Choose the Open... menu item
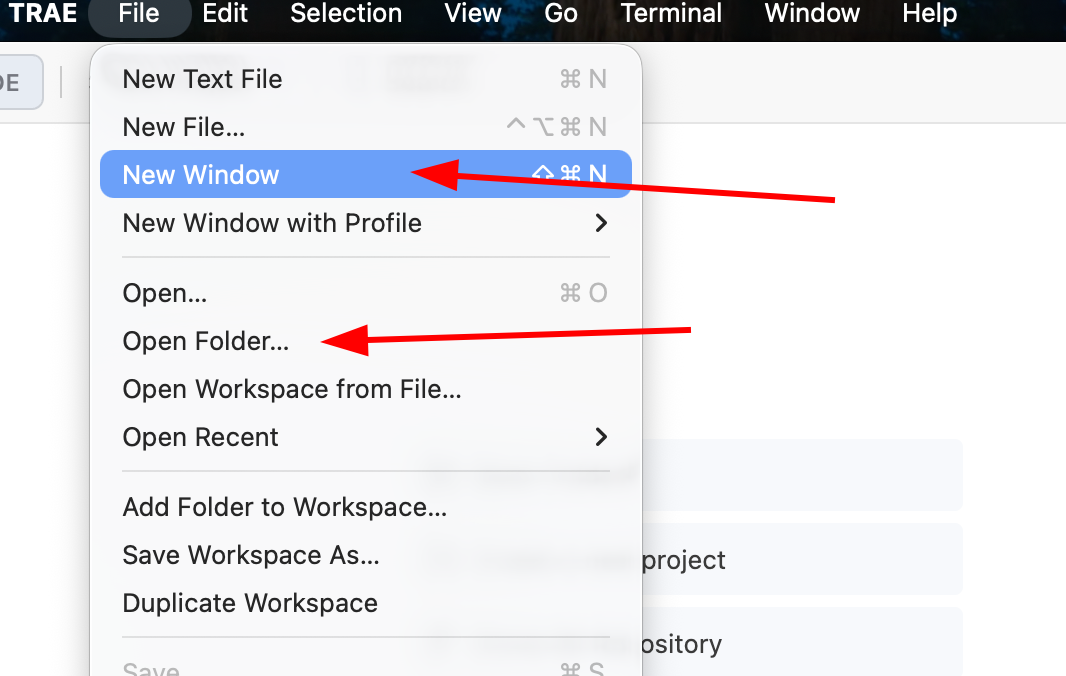This screenshot has height=676, width=1066. point(165,293)
